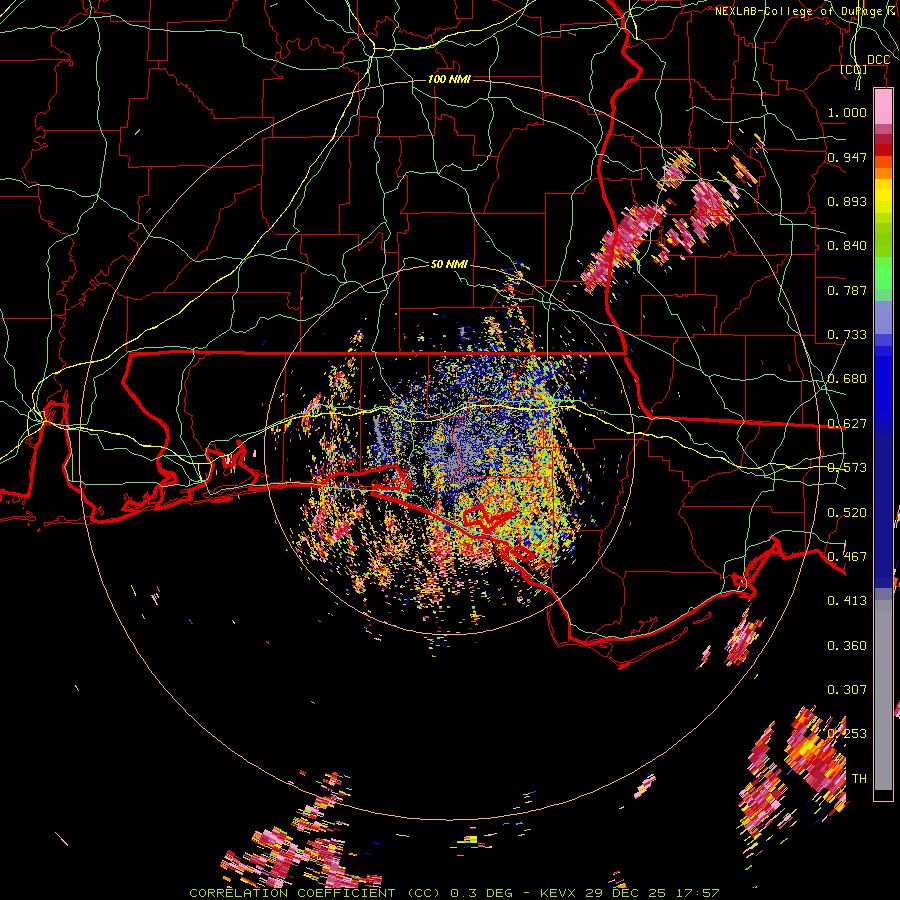
Task: Click the 0.840 color scale value
Action: click(x=847, y=246)
